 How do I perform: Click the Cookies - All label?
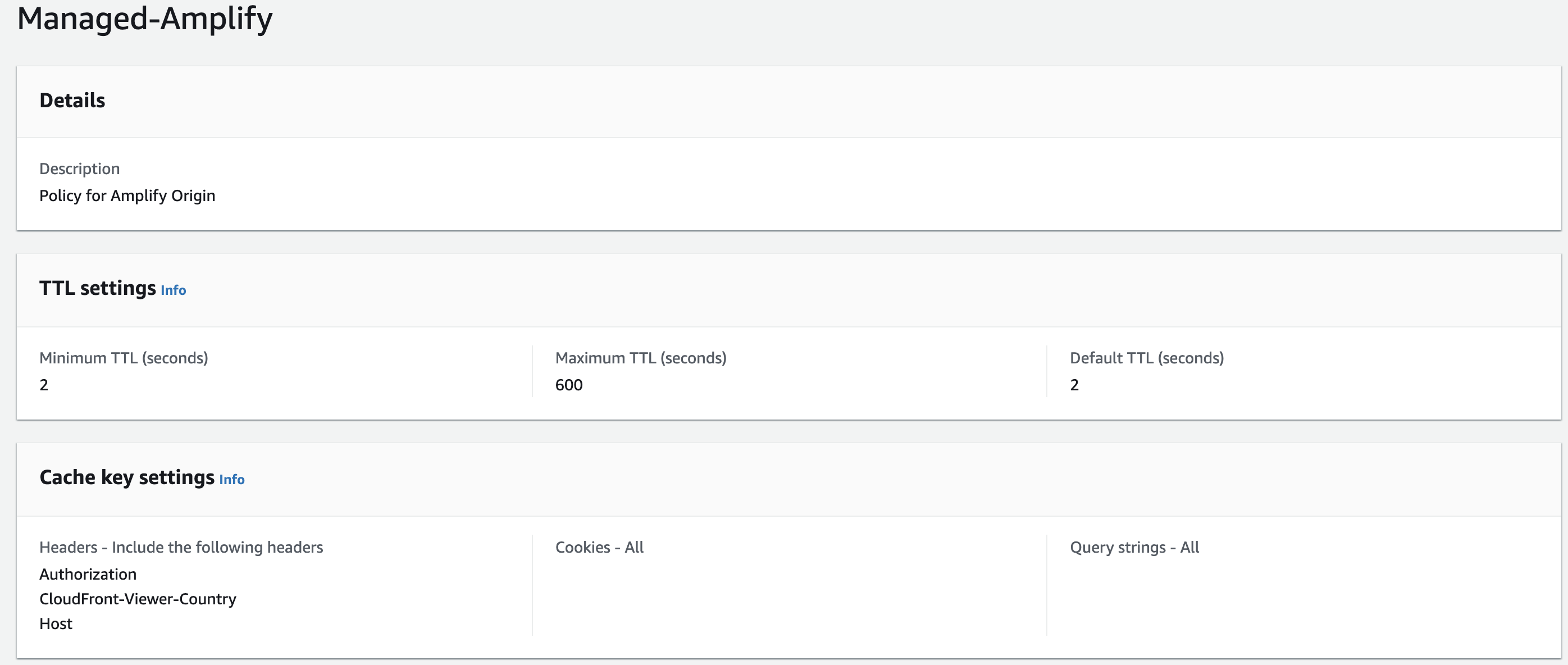[x=599, y=548]
